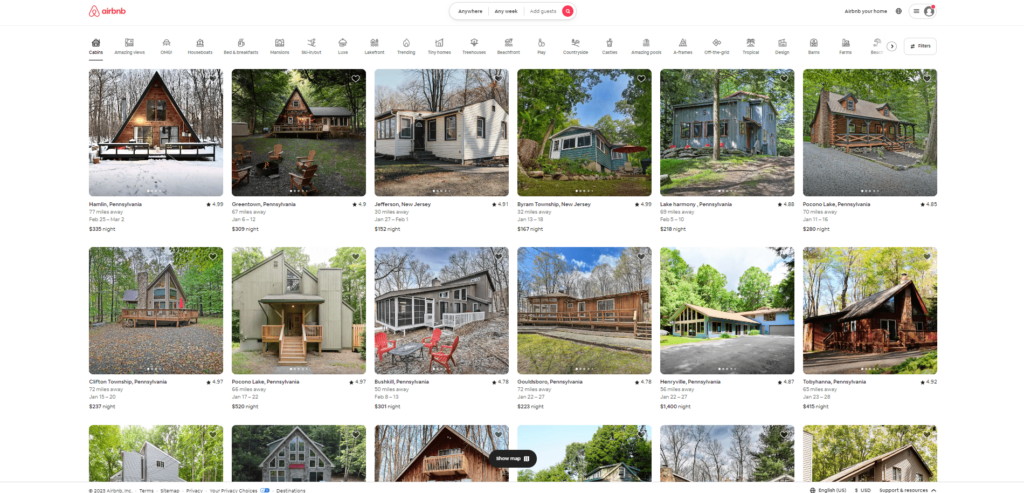Select the Tiny homes category icon
Image resolution: width=1024 pixels, height=493 pixels.
pos(440,42)
